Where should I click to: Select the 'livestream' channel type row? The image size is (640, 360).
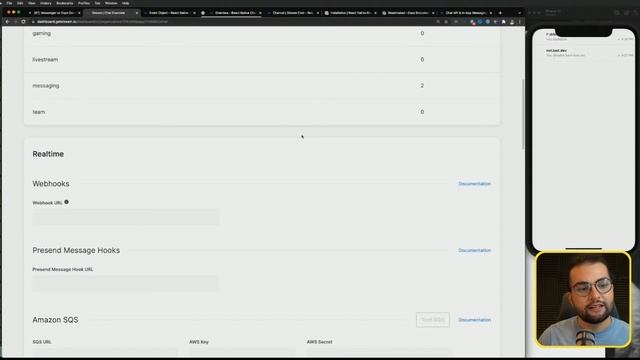click(262, 60)
